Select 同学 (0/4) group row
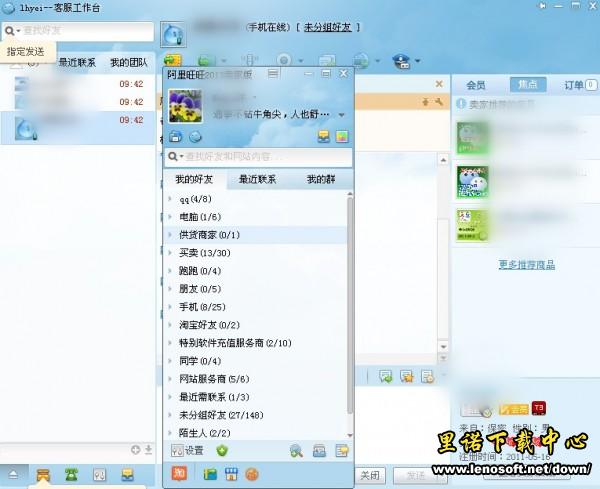600x489 pixels. click(255, 361)
